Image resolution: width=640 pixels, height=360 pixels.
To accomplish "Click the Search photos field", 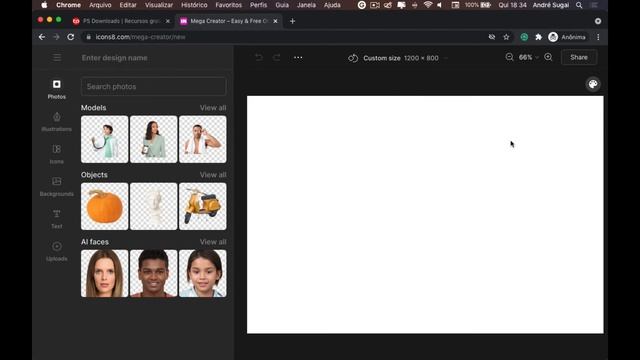I will click(x=153, y=87).
